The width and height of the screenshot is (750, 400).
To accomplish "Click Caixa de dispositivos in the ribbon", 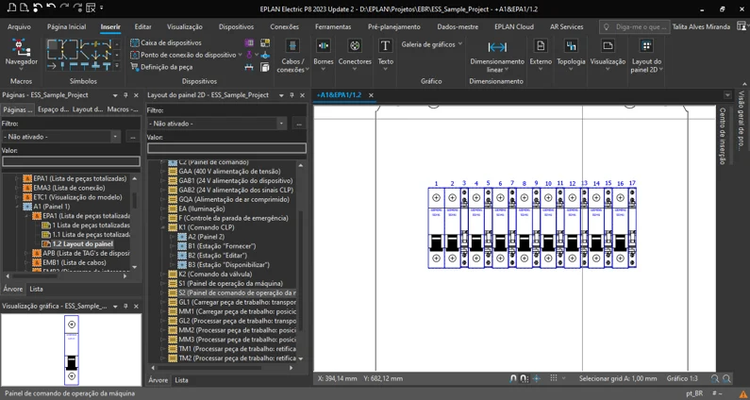I will tap(166, 43).
